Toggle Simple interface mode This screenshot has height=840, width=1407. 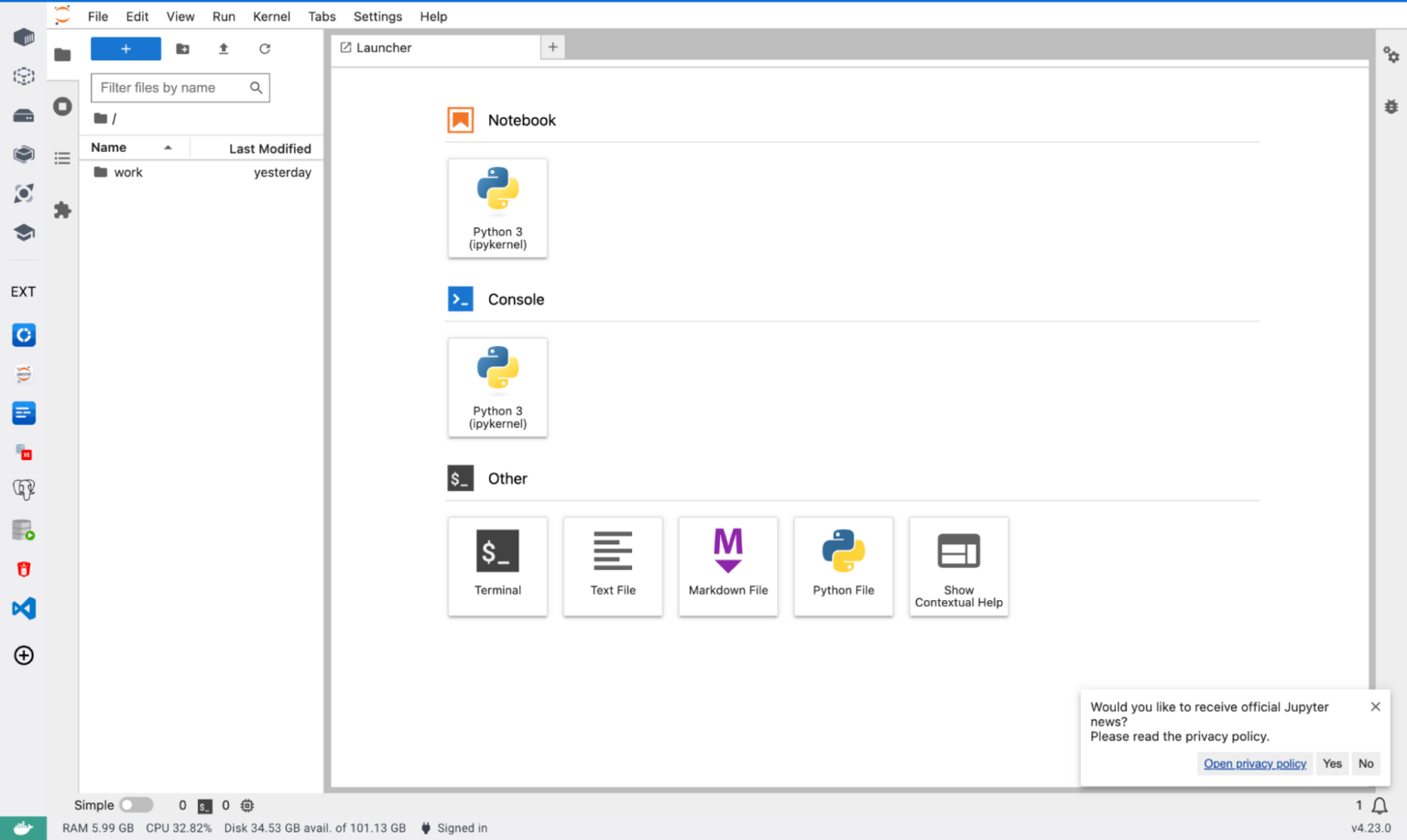coord(136,804)
